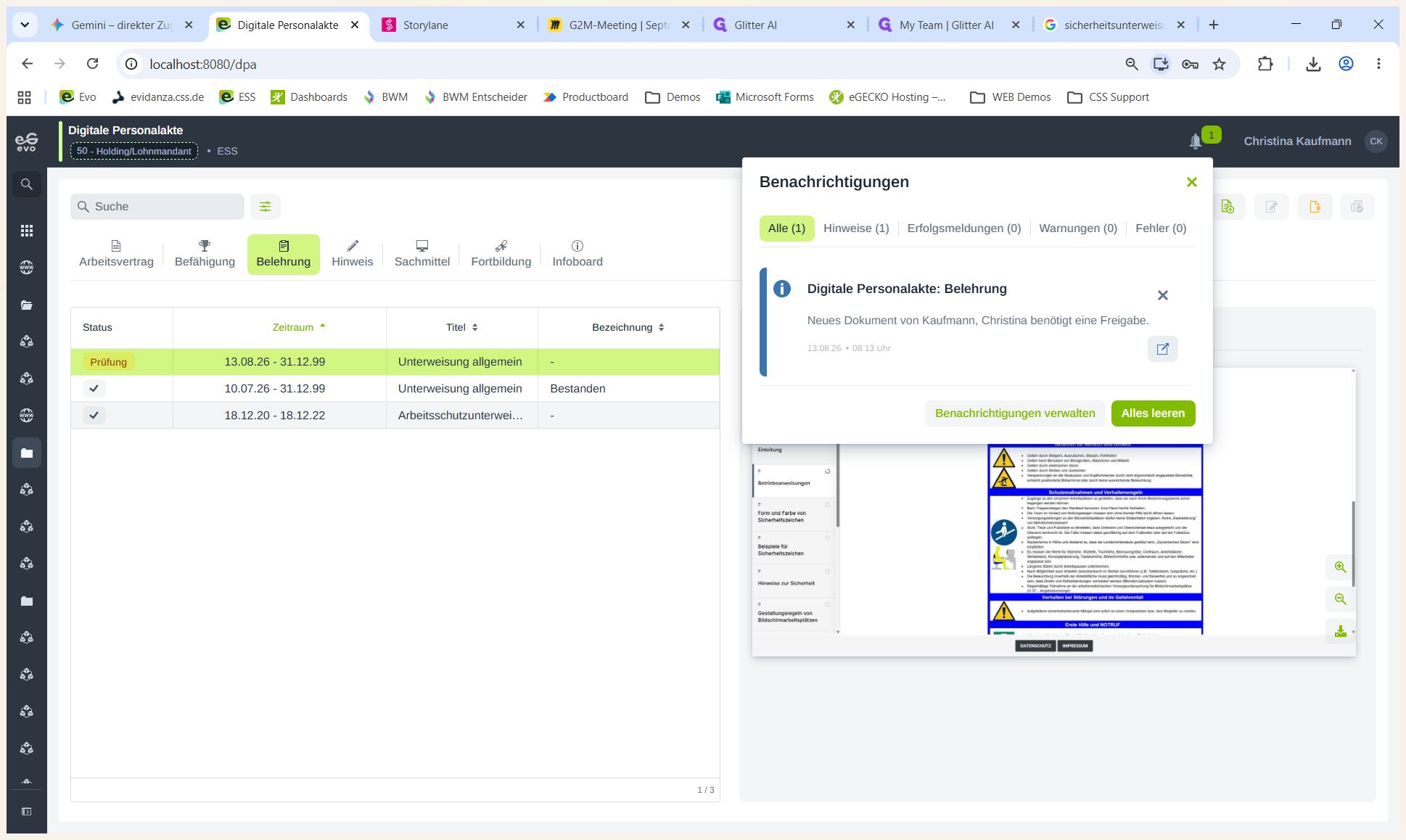The height and width of the screenshot is (840, 1406).
Task: Sort table by Titel column
Action: pos(461,327)
